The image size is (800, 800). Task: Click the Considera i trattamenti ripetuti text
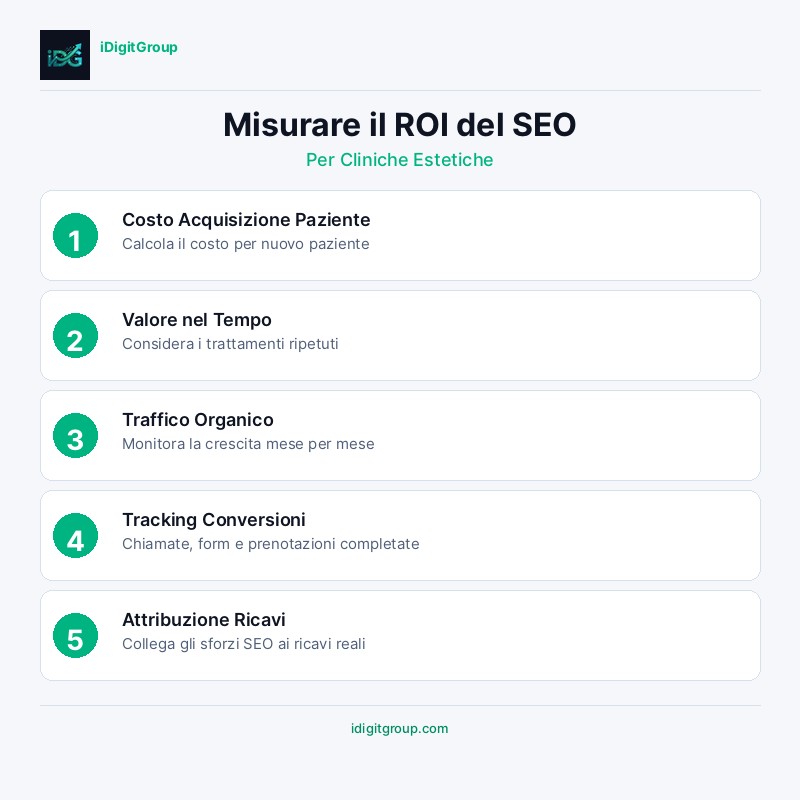coord(230,344)
